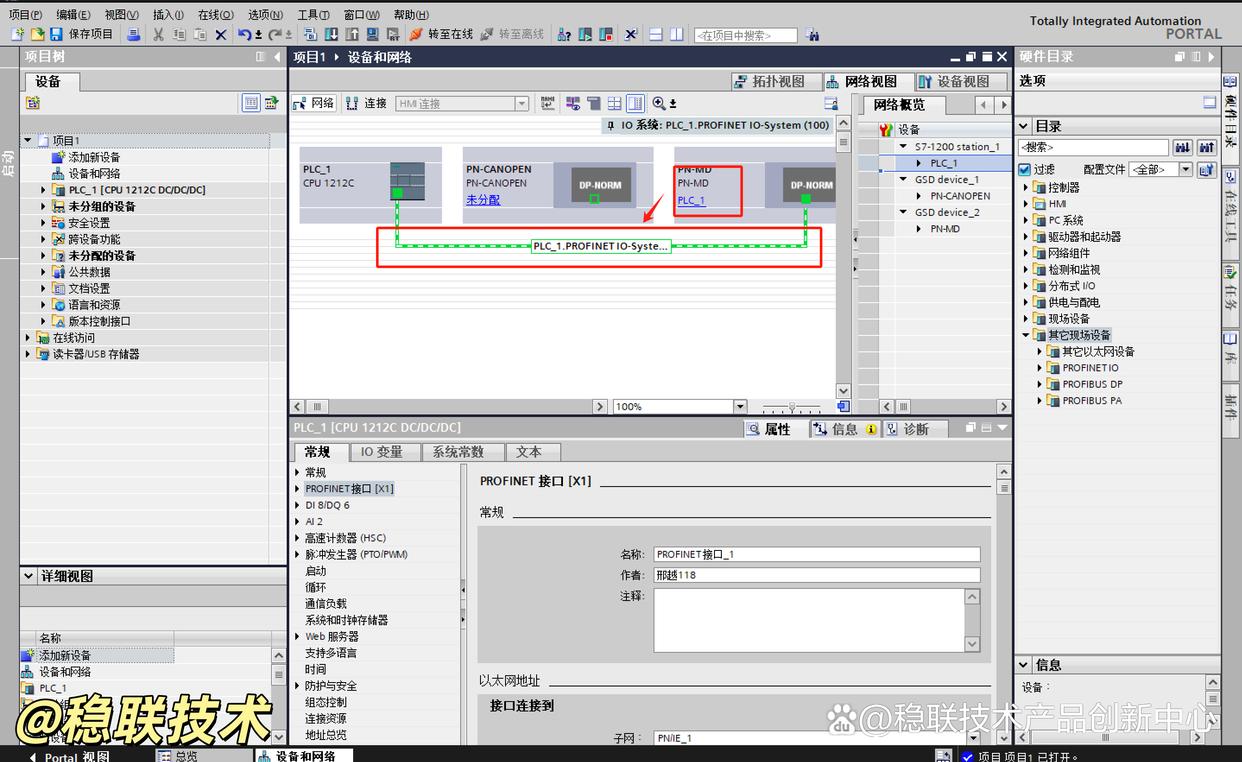Viewport: 1242px width, 762px height.
Task: Open the Project (项目) menu
Action: pos(25,14)
